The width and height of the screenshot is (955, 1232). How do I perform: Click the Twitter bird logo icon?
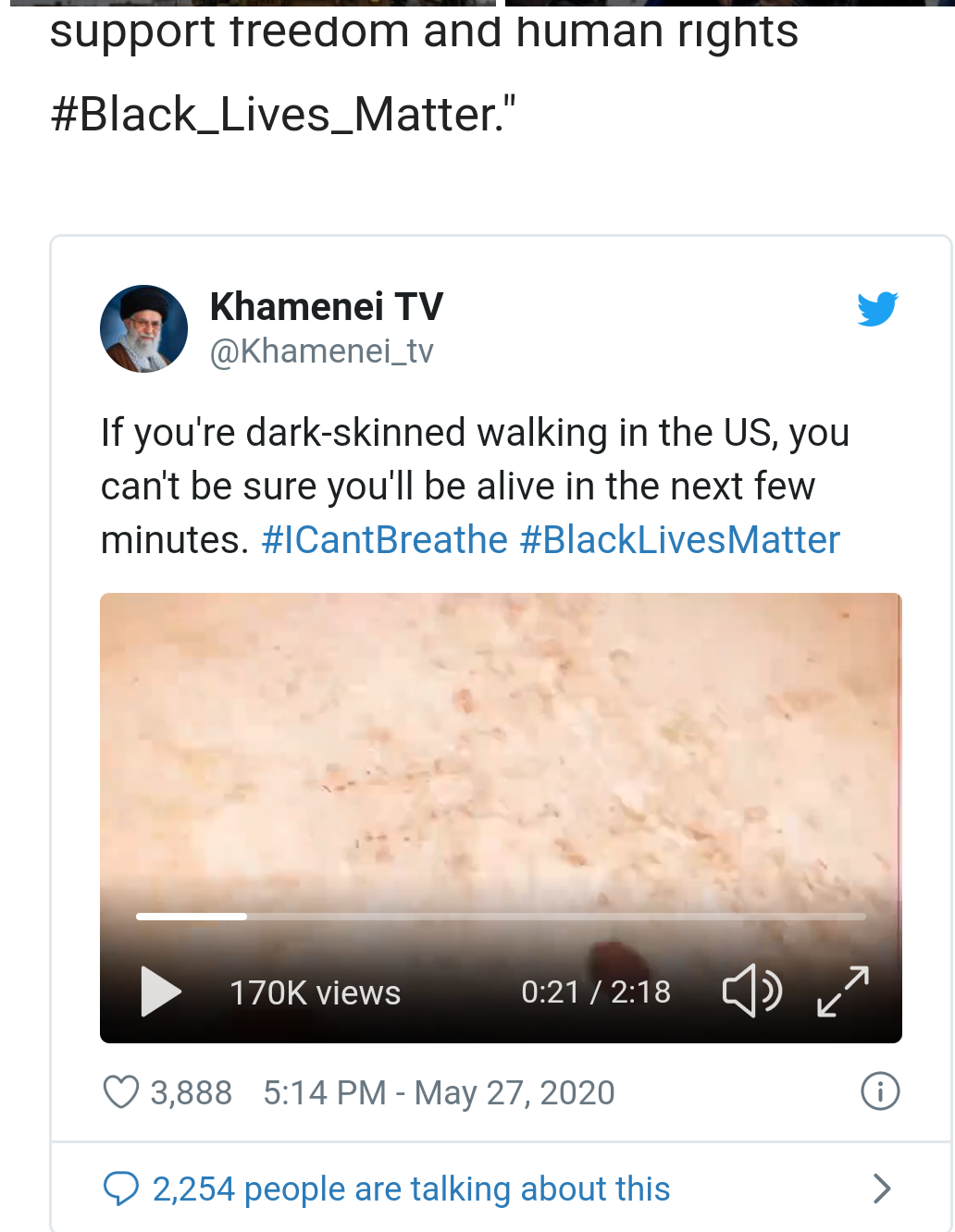877,309
